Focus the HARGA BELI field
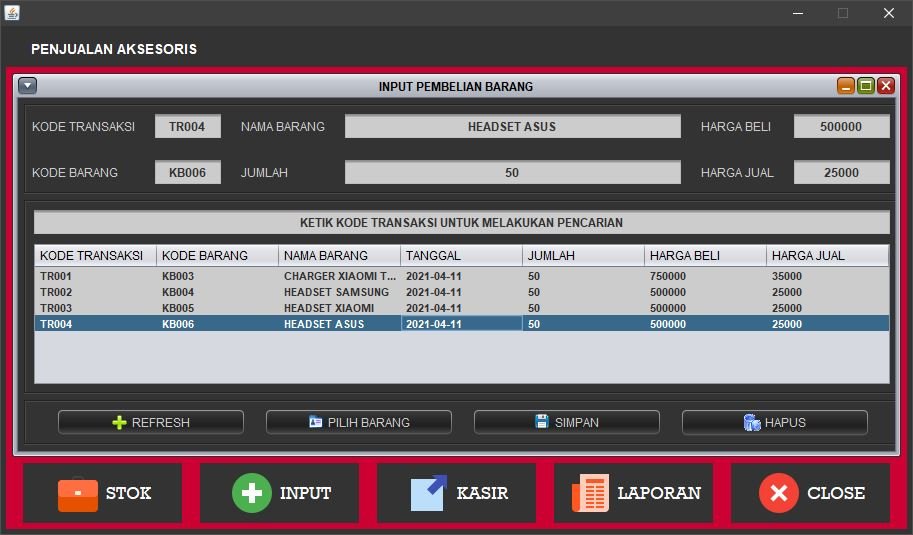This screenshot has width=913, height=535. [x=841, y=127]
